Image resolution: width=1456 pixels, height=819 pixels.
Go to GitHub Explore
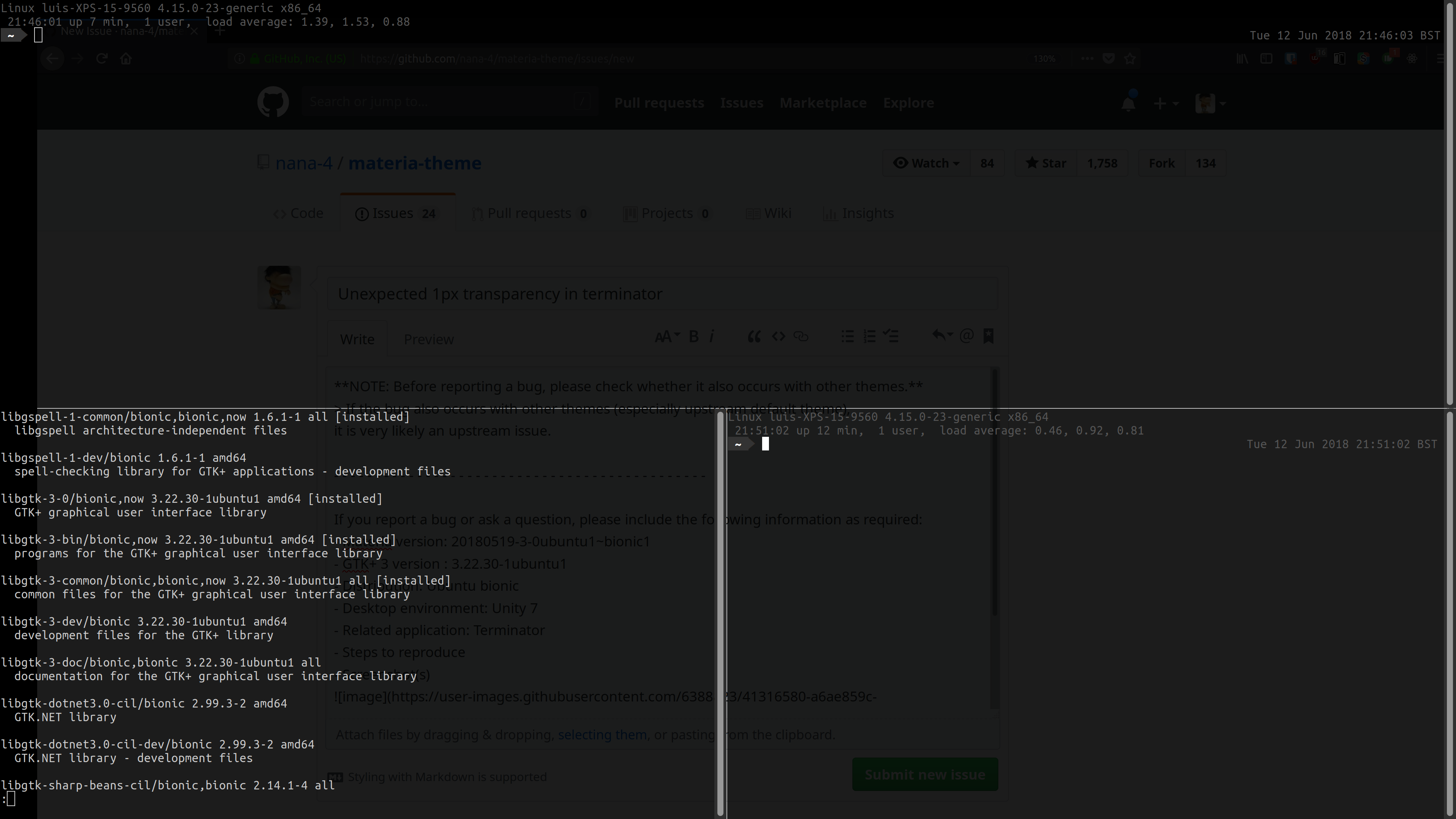click(x=908, y=103)
